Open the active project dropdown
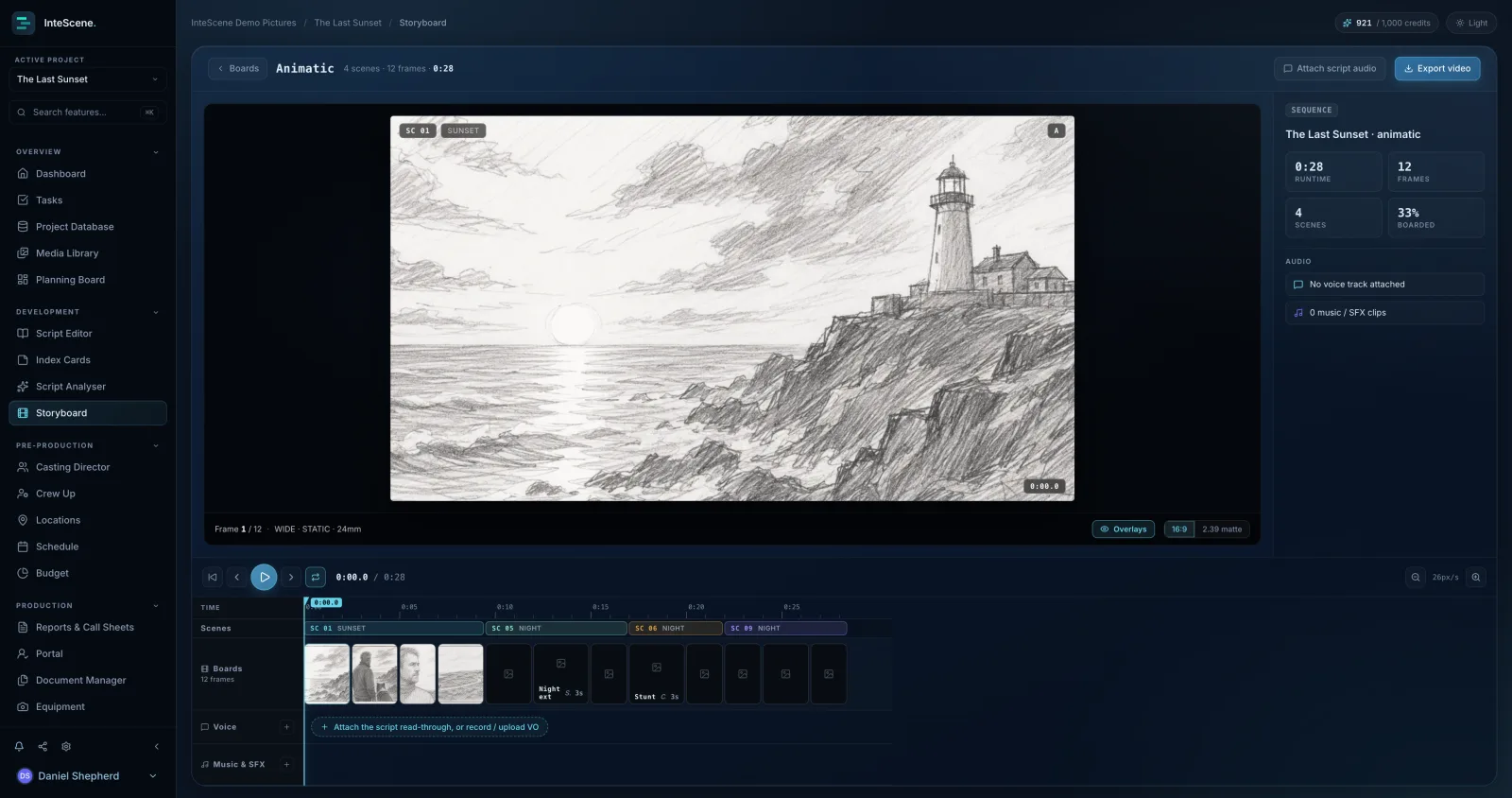 (x=88, y=79)
